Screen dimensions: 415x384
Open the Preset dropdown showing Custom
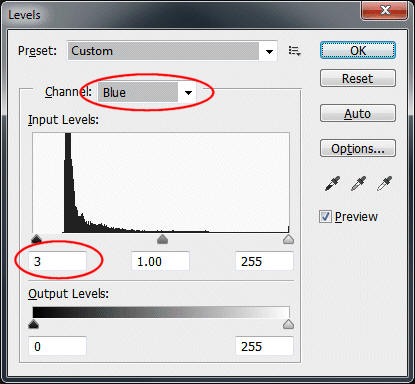[172, 51]
